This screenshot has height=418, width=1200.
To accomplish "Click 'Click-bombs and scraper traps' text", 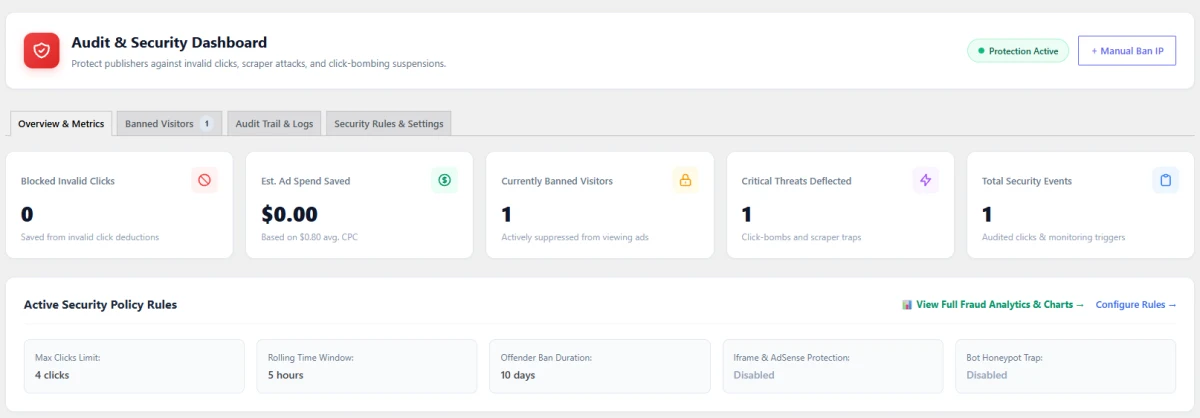I will click(802, 237).
